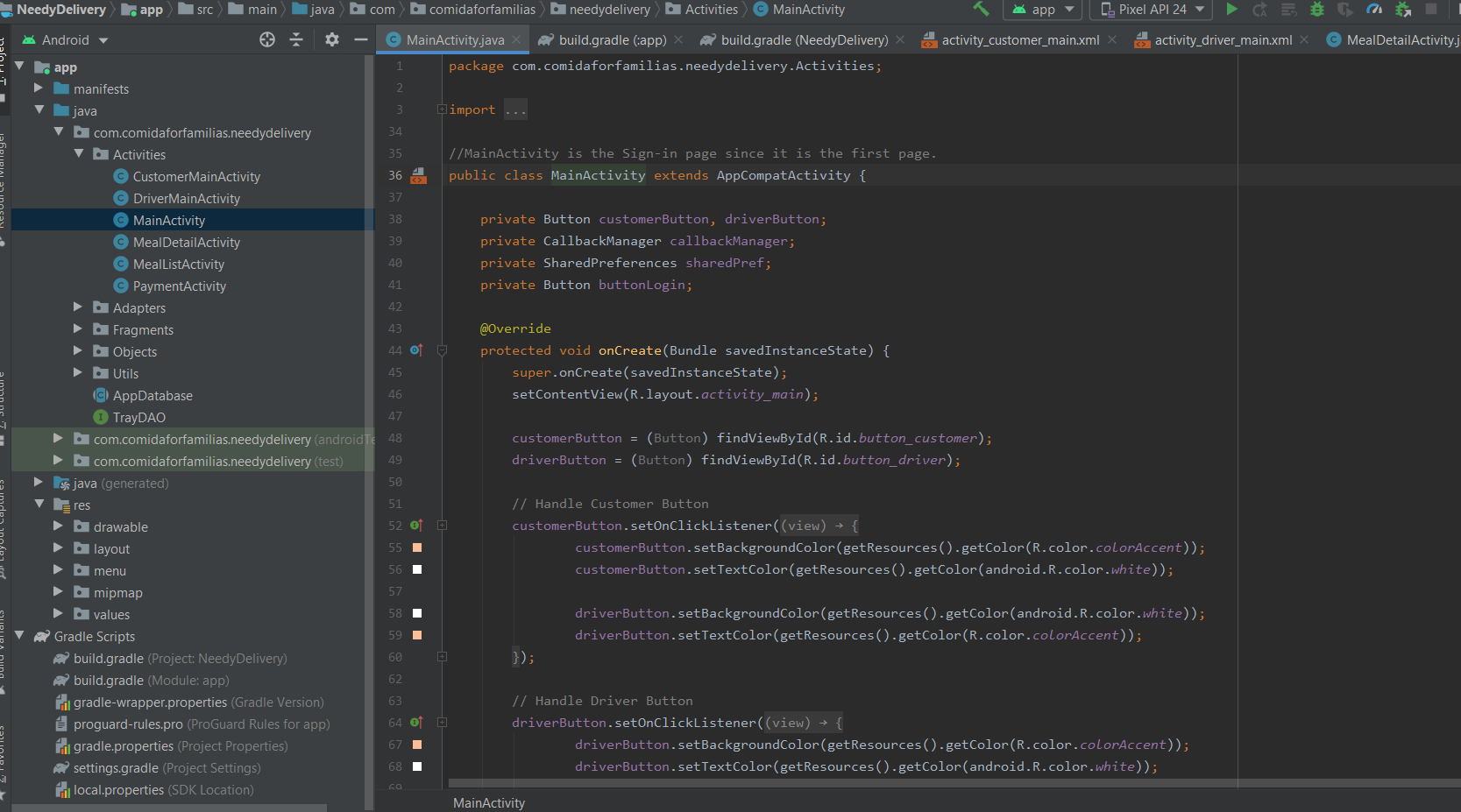This screenshot has height=812, width=1461.
Task: Open Project panel settings gear
Action: 331,39
